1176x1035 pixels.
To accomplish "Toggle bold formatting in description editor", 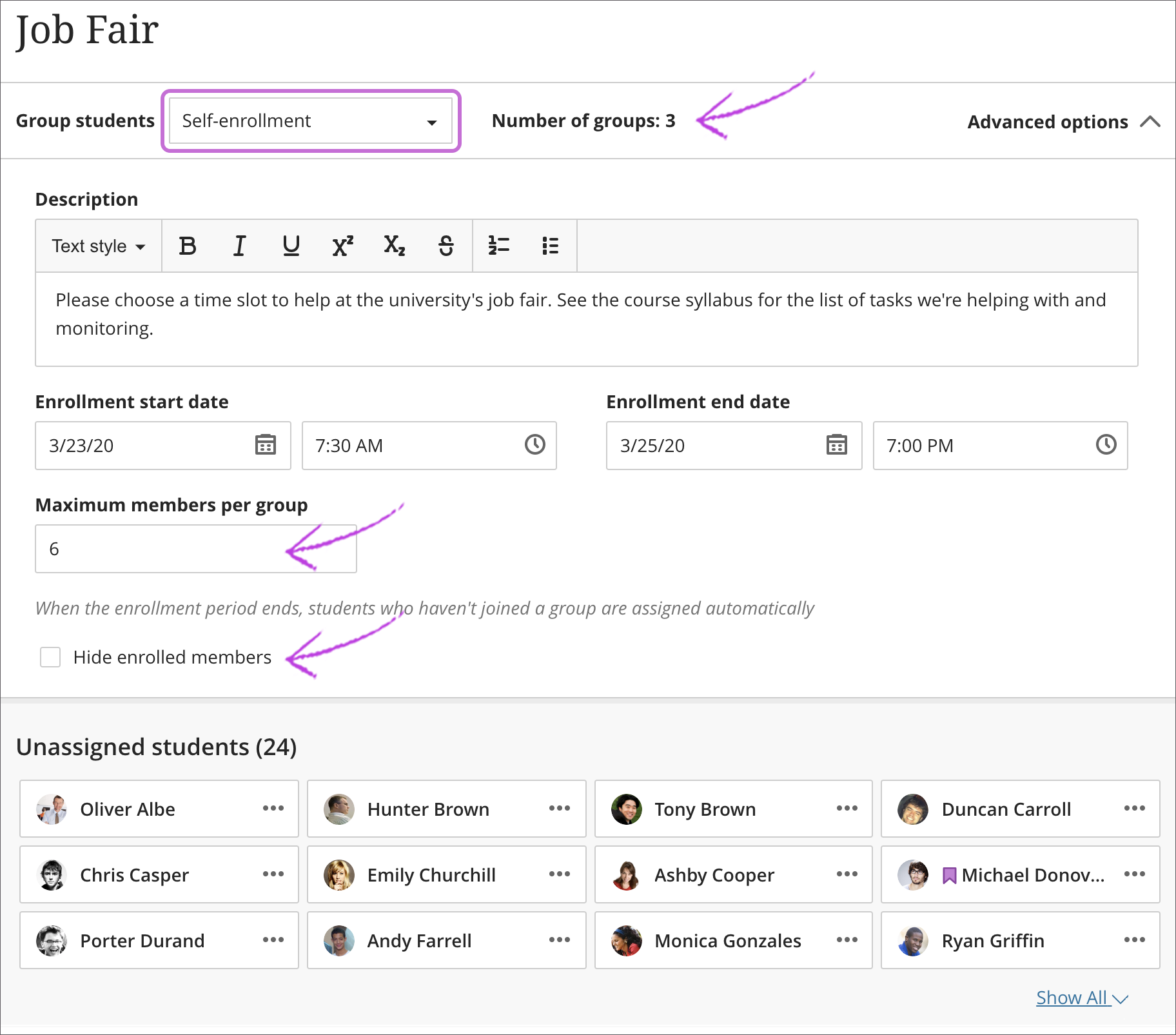I will point(188,246).
